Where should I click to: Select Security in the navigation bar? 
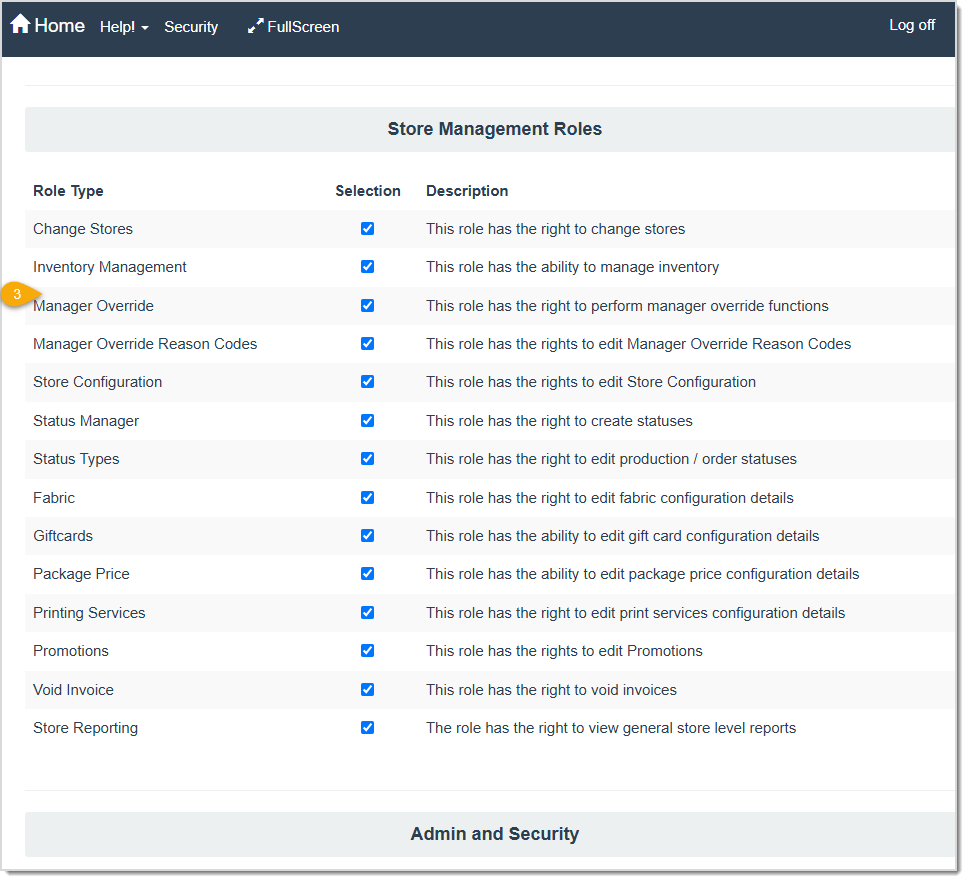(x=191, y=27)
